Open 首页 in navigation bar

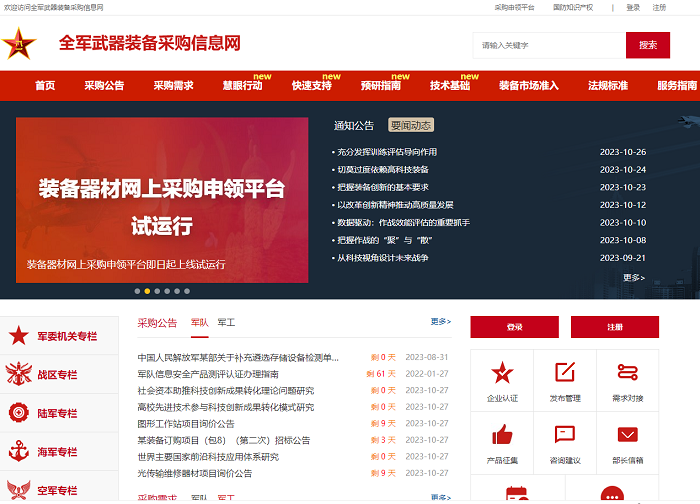coord(45,85)
